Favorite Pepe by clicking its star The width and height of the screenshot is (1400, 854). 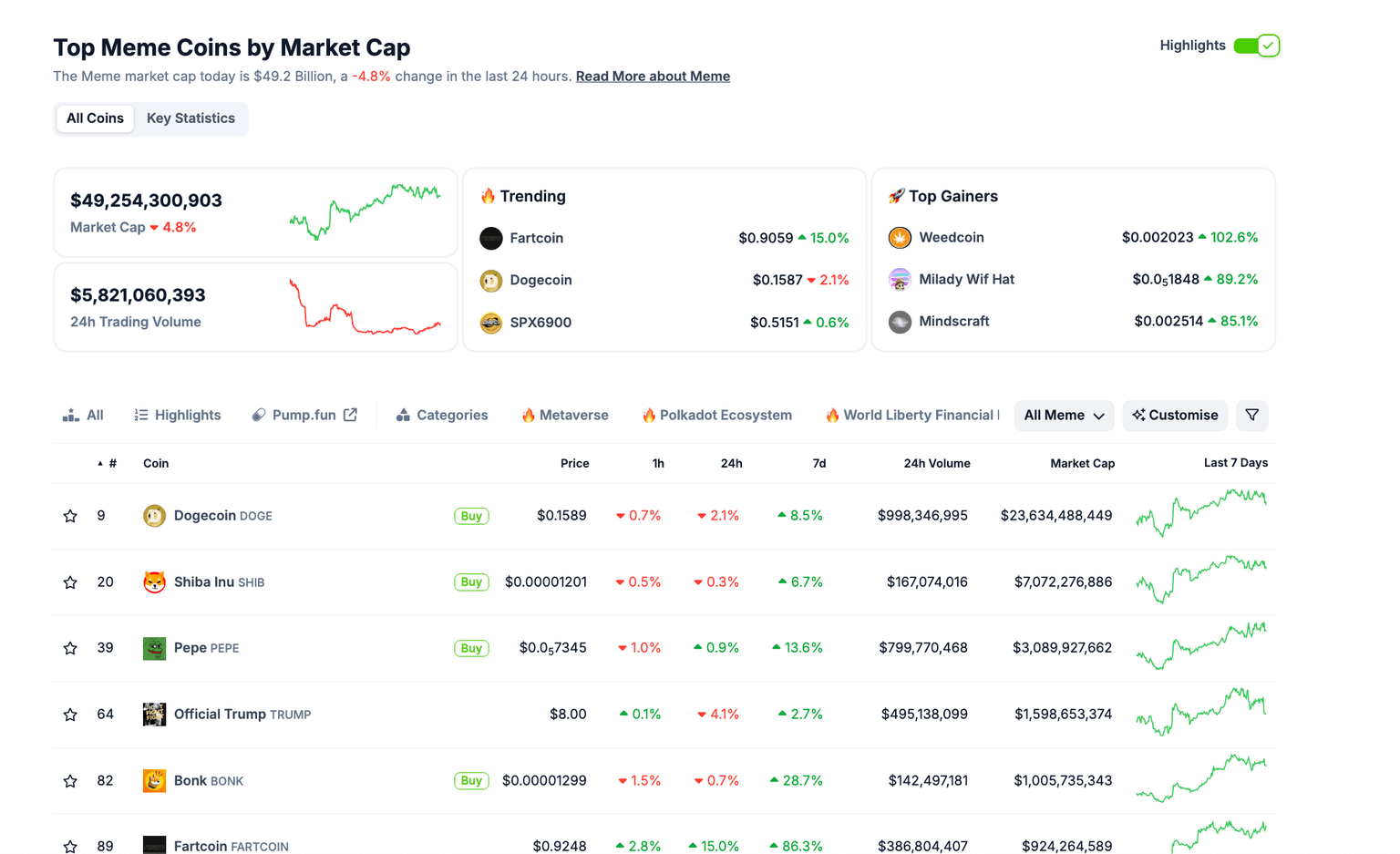tap(70, 647)
